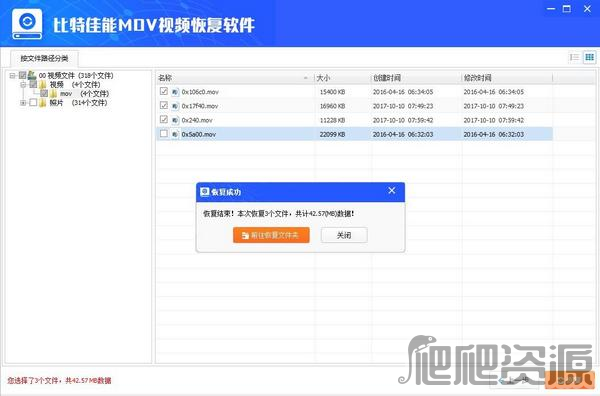This screenshot has width=600, height=396.
Task: Click modified time 2017-10-10 07:59:42
Action: click(x=494, y=120)
